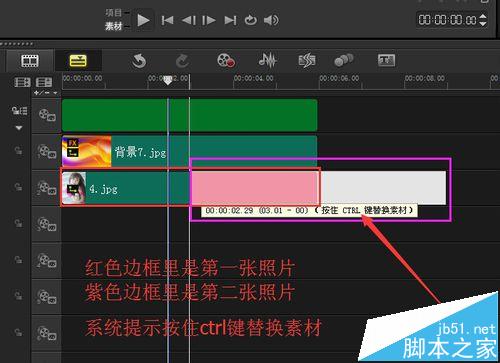Click the 00:00:04.00 ruler mark
Screen dimensions: 500x363
(254, 78)
